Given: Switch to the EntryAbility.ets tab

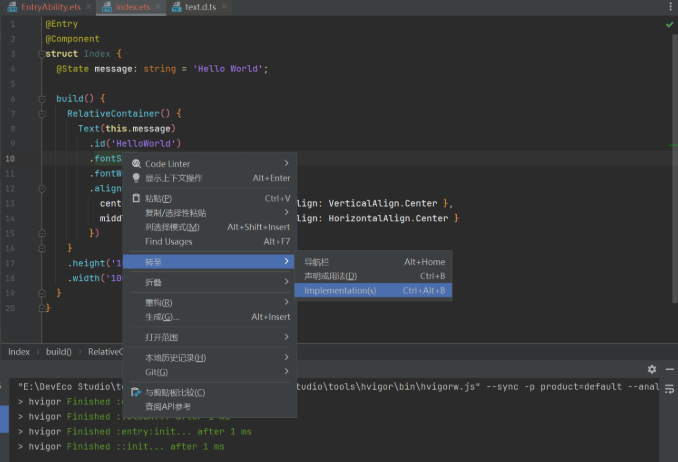Looking at the screenshot, I should (x=50, y=7).
